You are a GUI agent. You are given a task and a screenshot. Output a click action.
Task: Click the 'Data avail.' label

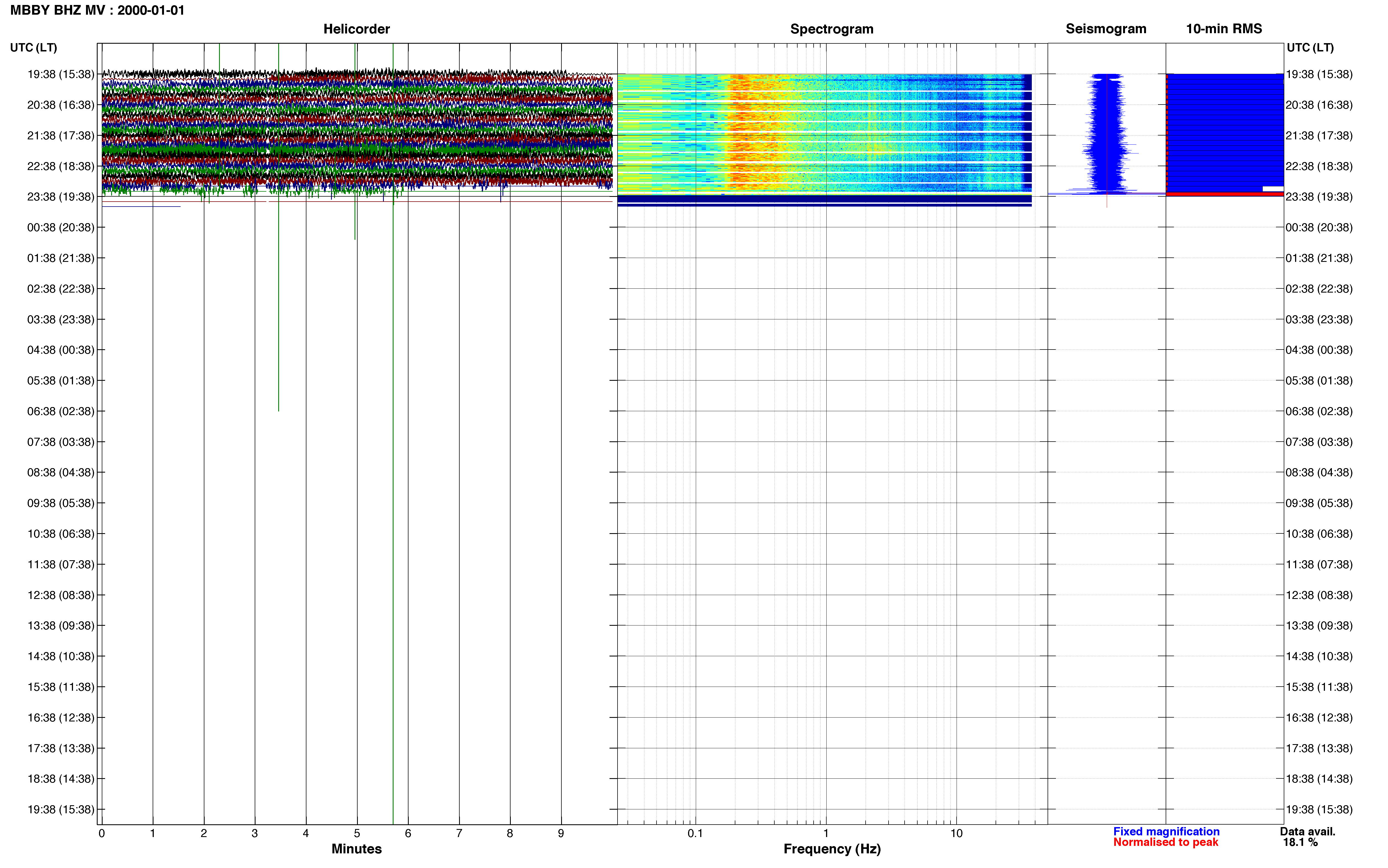click(1308, 831)
